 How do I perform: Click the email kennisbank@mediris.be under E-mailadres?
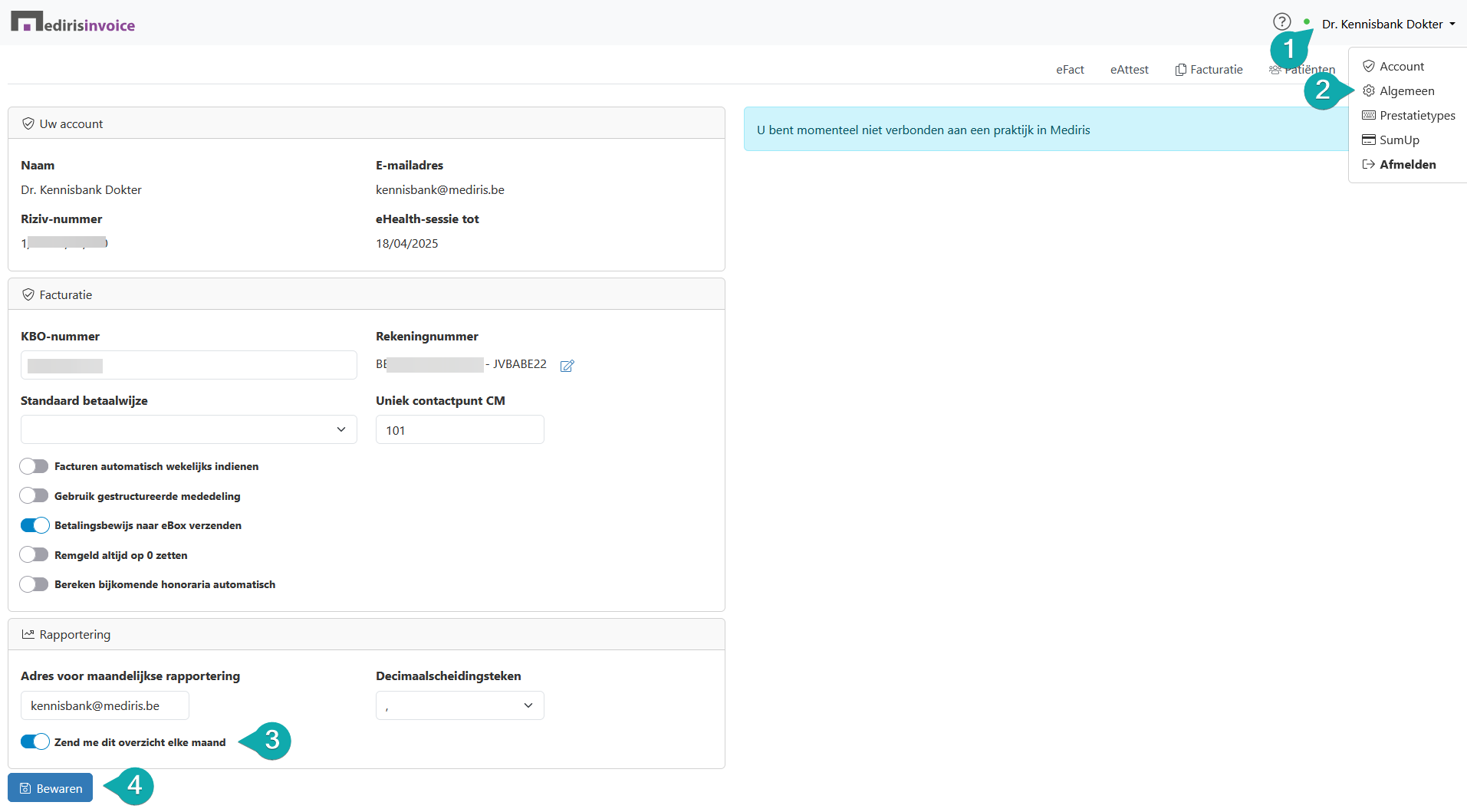tap(440, 190)
